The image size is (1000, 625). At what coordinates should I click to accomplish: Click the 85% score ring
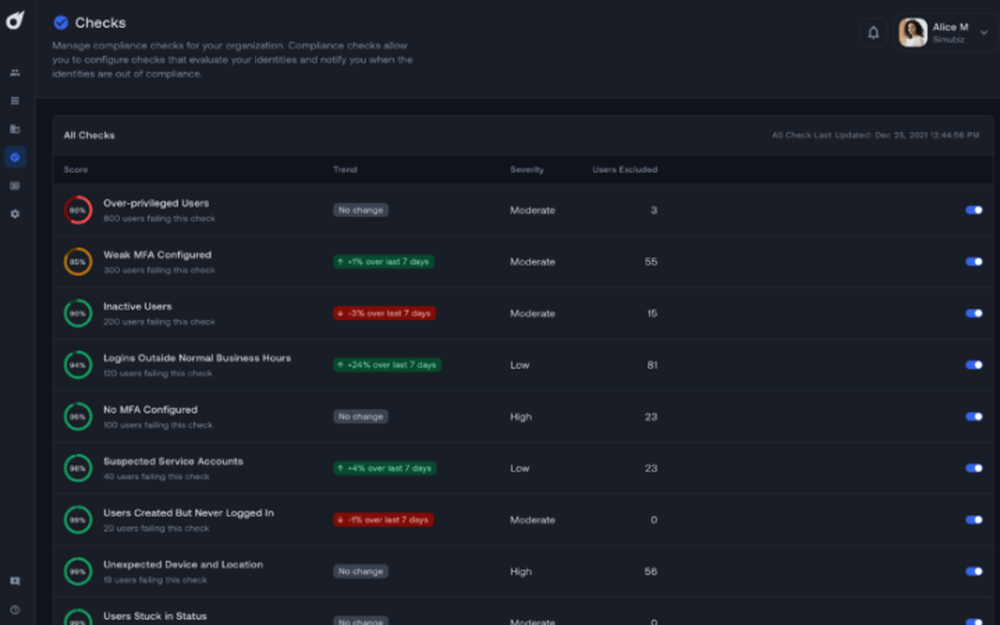[78, 262]
